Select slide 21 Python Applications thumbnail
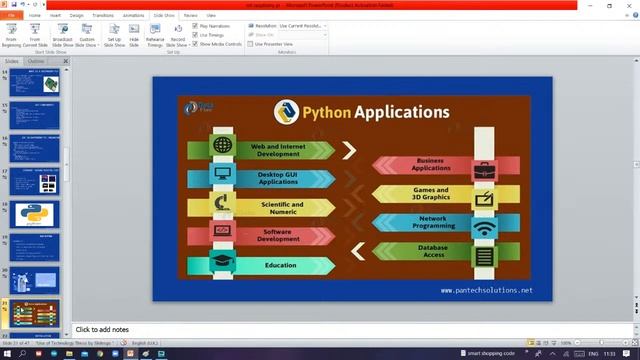Image resolution: width=640 pixels, height=360 pixels. 34,313
